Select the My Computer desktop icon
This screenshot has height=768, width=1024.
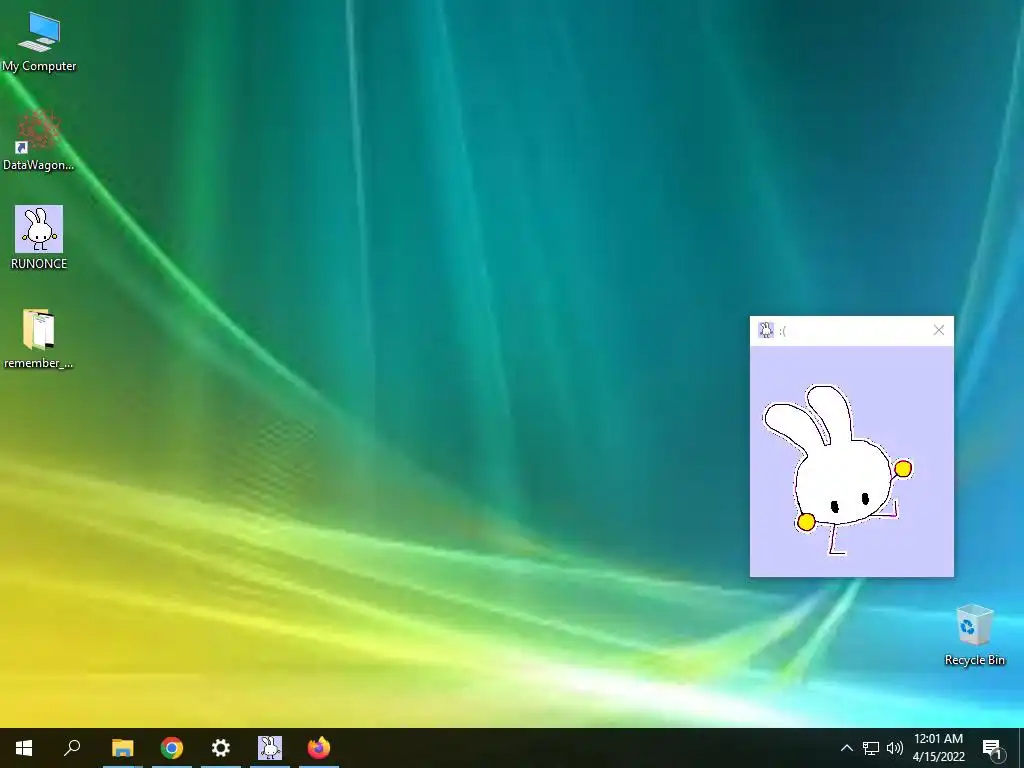point(39,42)
